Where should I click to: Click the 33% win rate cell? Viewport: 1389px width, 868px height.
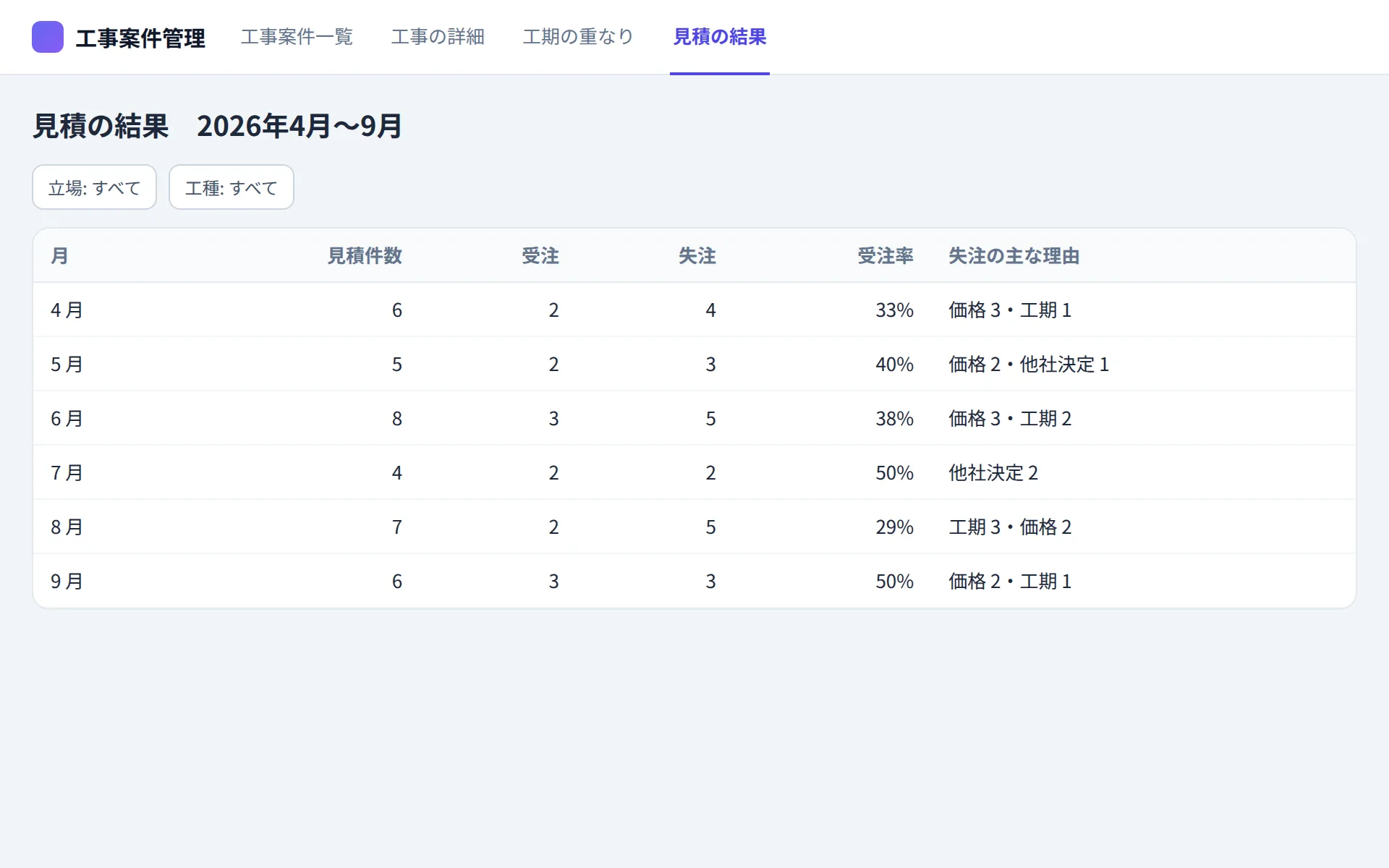(x=894, y=310)
